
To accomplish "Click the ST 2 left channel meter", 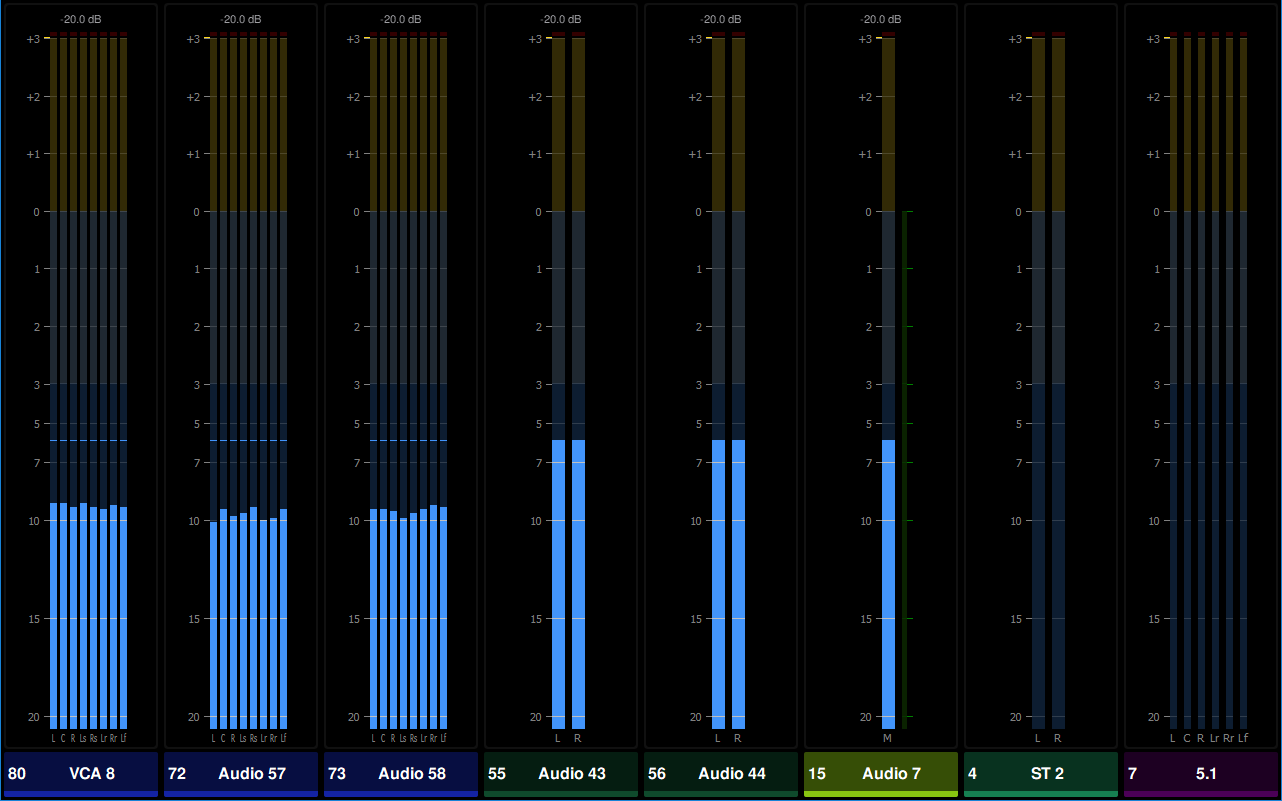I will click(1038, 381).
